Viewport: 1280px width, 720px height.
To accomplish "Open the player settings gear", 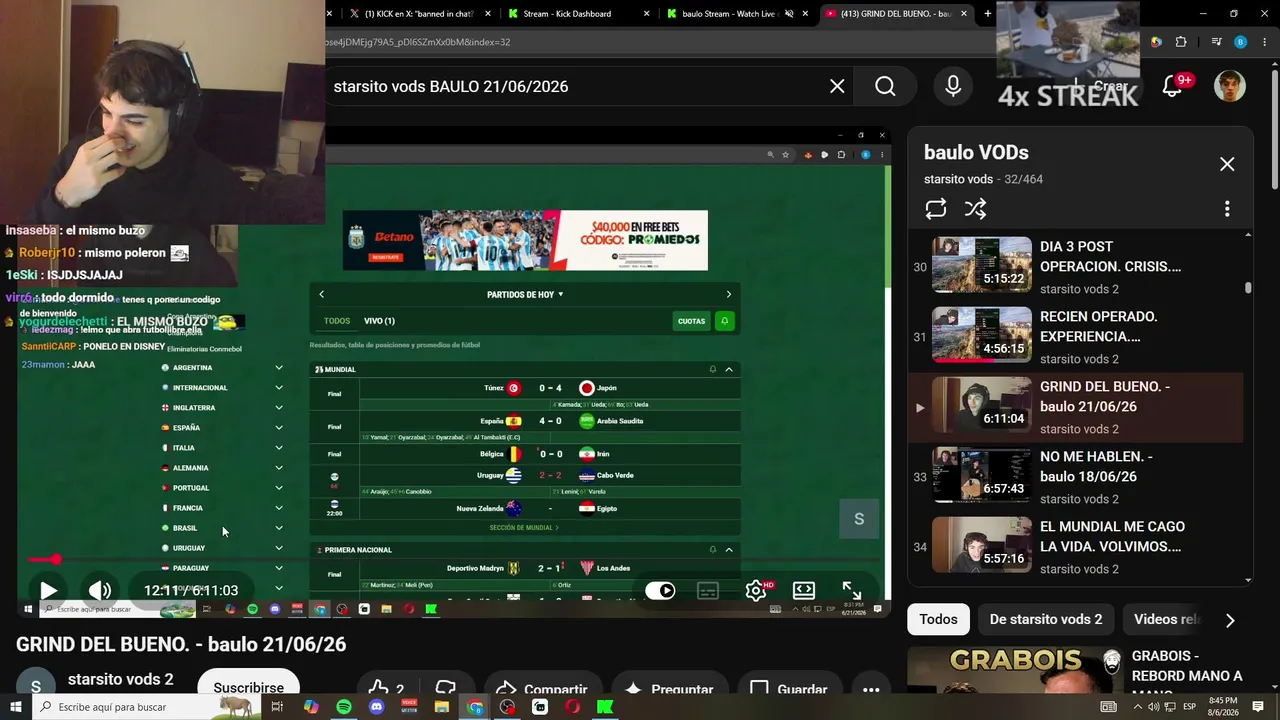I will tap(756, 590).
